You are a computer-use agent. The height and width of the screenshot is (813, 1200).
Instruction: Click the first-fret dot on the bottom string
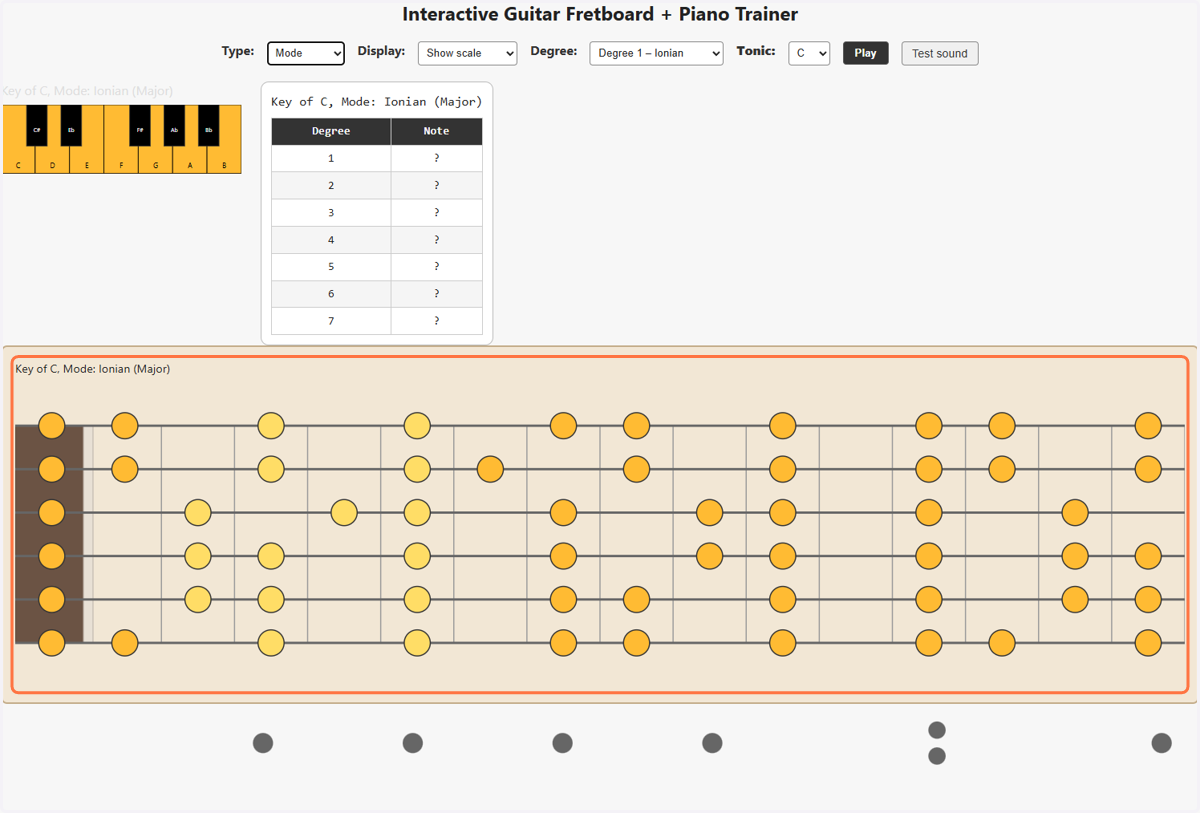(124, 642)
